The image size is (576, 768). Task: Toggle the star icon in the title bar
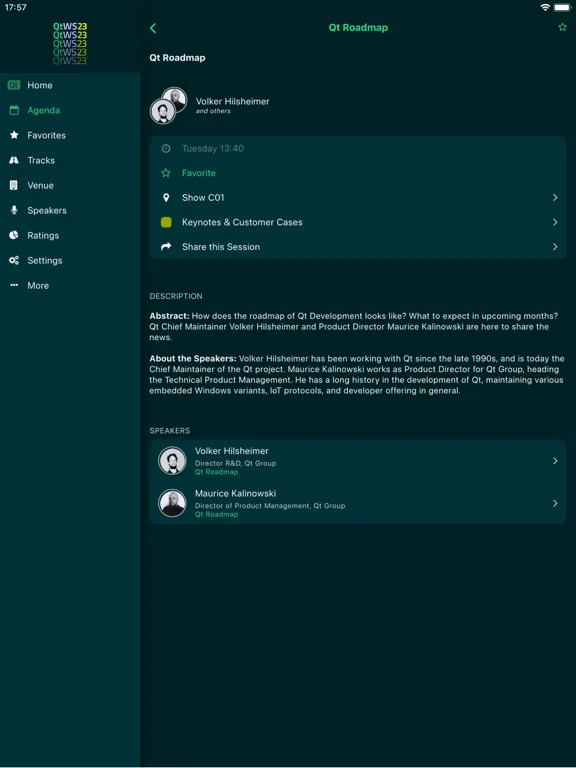tap(562, 27)
